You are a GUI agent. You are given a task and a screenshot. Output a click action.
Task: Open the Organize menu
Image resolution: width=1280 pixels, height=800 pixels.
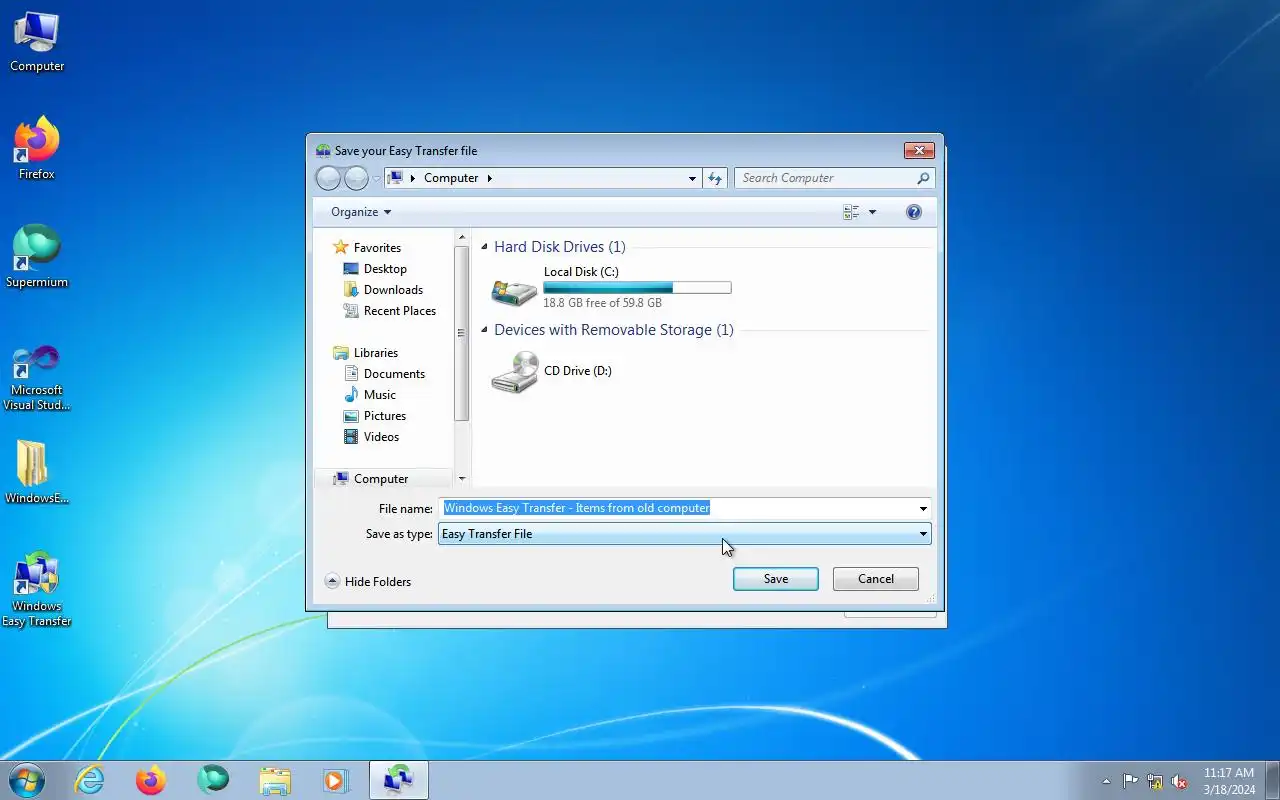point(361,212)
